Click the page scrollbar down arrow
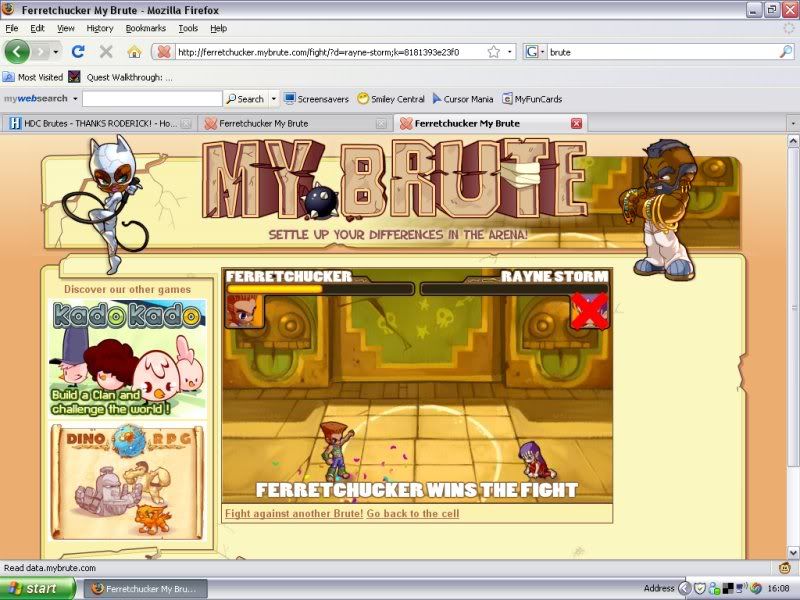The height and width of the screenshot is (600, 800). pos(793,553)
